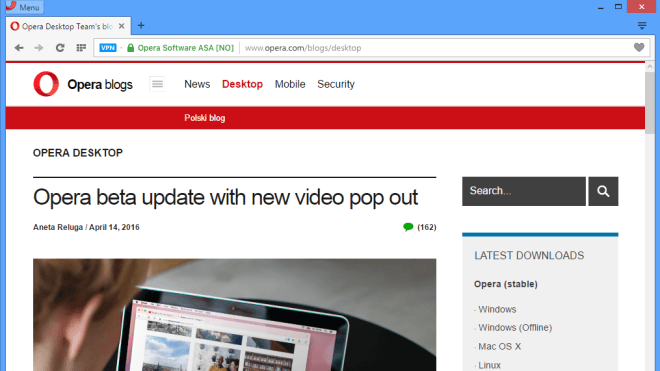
Task: Open the News section
Action: [x=197, y=84]
